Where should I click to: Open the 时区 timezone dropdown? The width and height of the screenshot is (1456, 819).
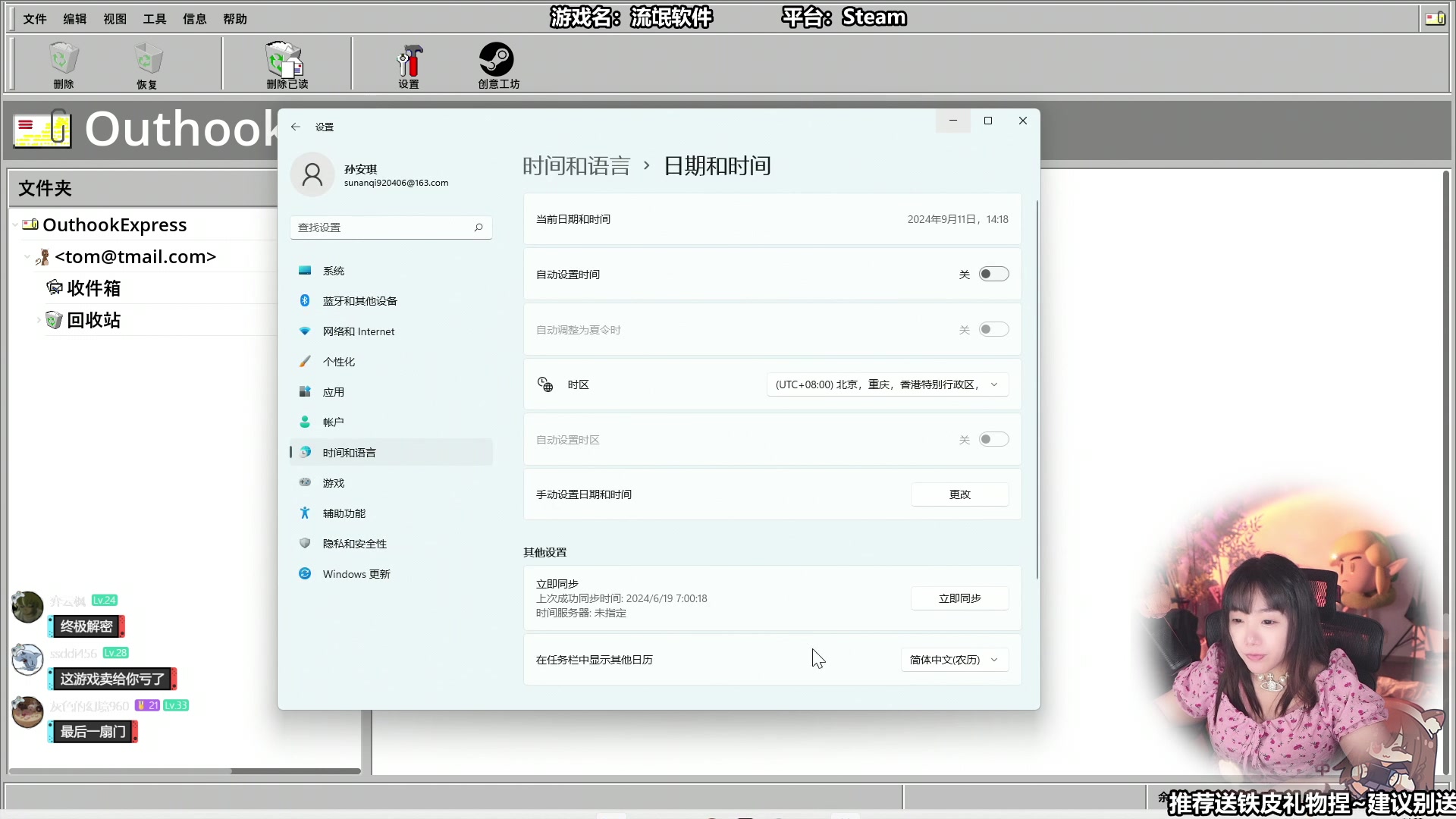pyautogui.click(x=886, y=384)
